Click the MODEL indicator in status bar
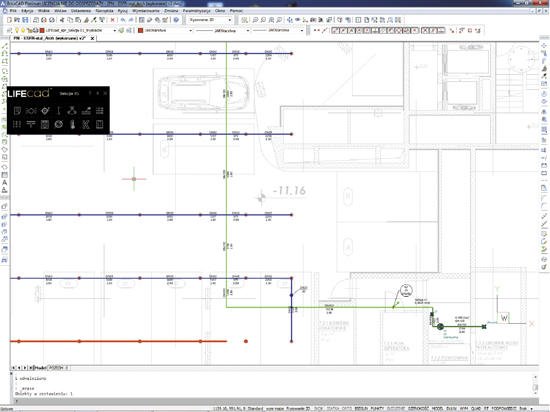Image resolution: width=550 pixels, height=412 pixels. click(438, 408)
